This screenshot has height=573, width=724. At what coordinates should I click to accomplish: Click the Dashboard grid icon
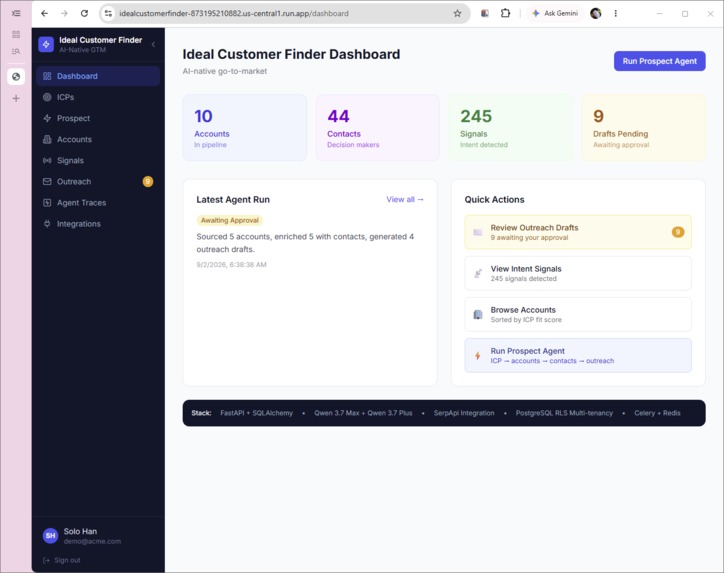[x=47, y=76]
